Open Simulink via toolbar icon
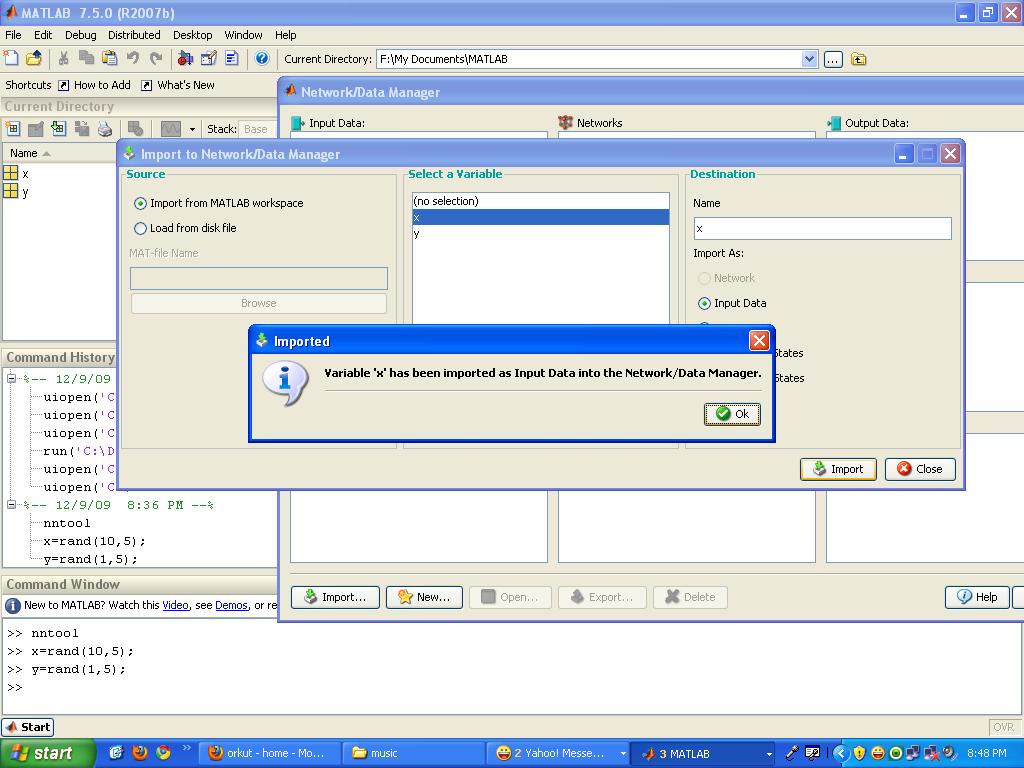This screenshot has width=1024, height=768. pos(185,58)
